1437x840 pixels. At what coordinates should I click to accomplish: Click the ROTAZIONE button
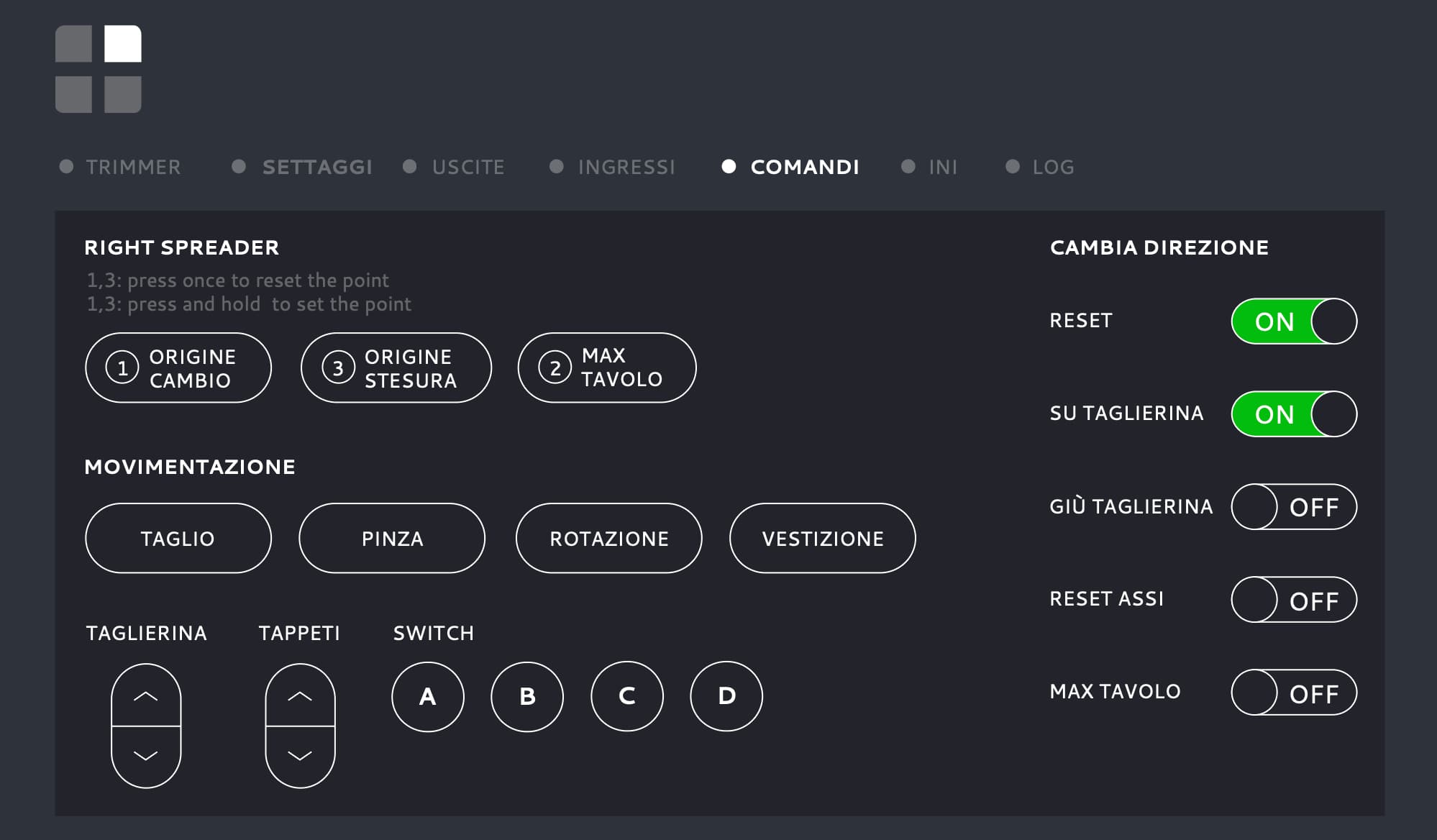(x=608, y=538)
